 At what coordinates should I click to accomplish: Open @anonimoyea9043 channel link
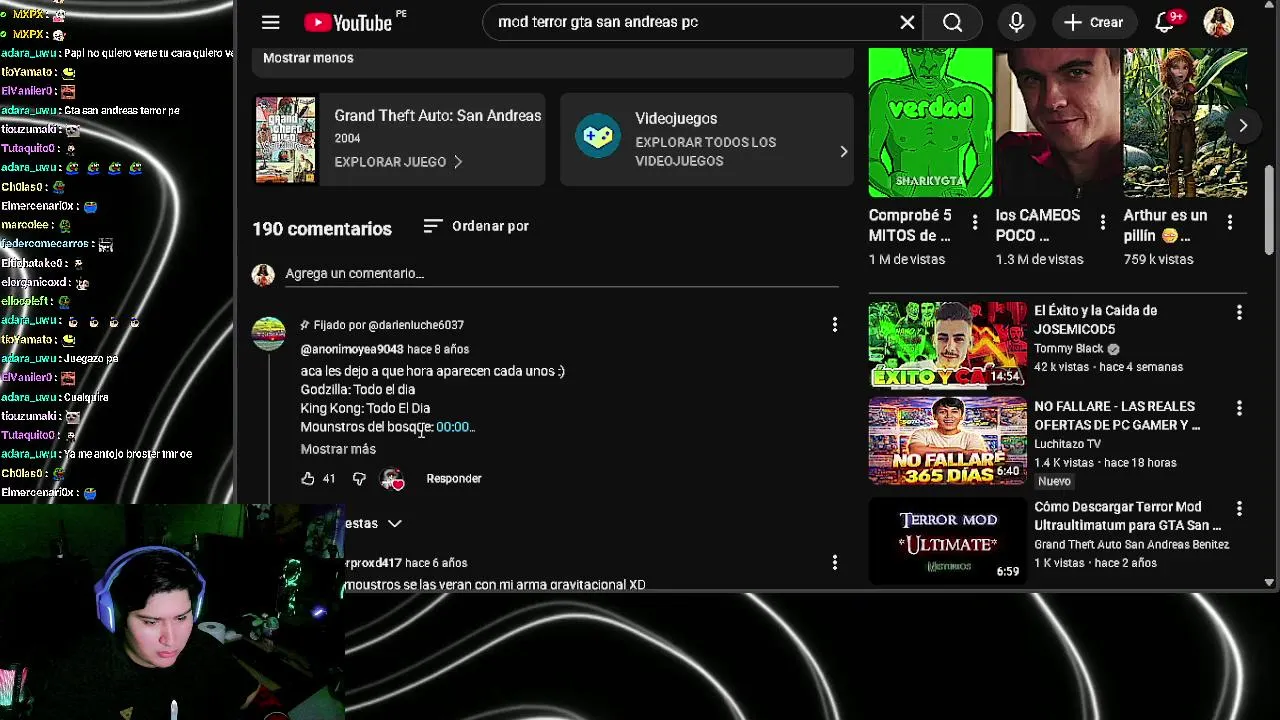point(352,349)
